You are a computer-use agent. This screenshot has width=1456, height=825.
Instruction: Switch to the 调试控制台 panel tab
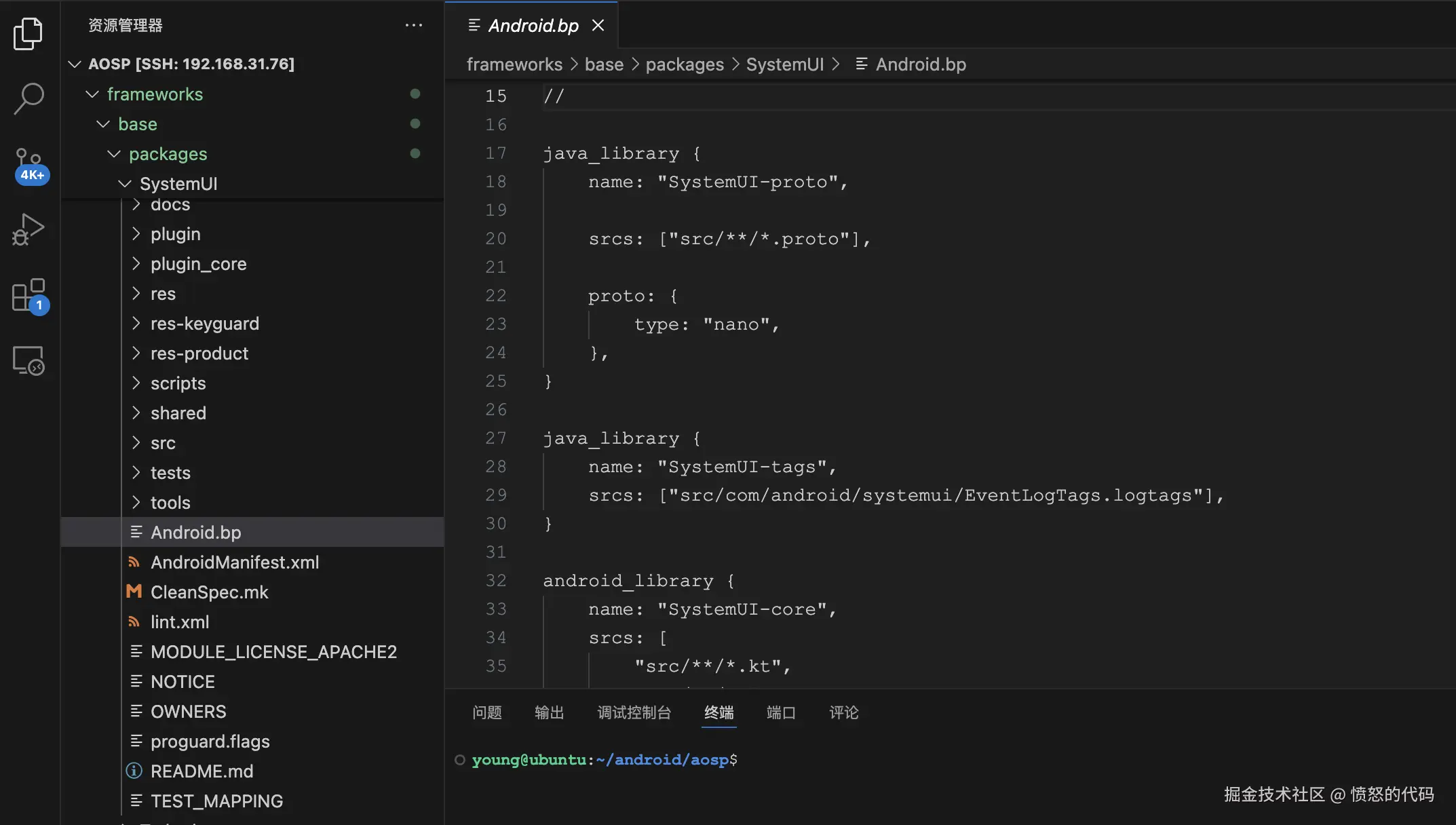(x=634, y=712)
